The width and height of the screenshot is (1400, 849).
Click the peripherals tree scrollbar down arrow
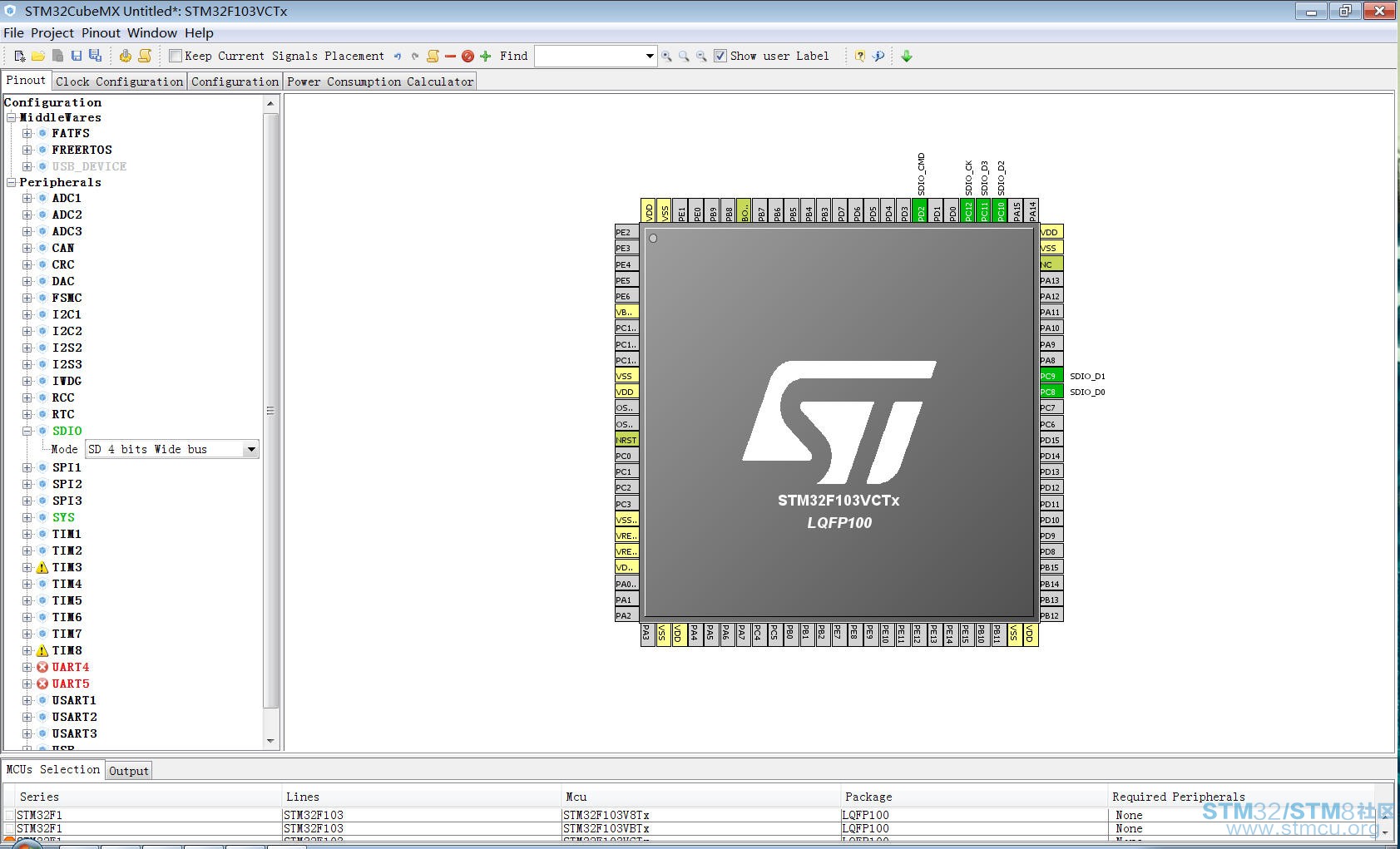pyautogui.click(x=270, y=741)
